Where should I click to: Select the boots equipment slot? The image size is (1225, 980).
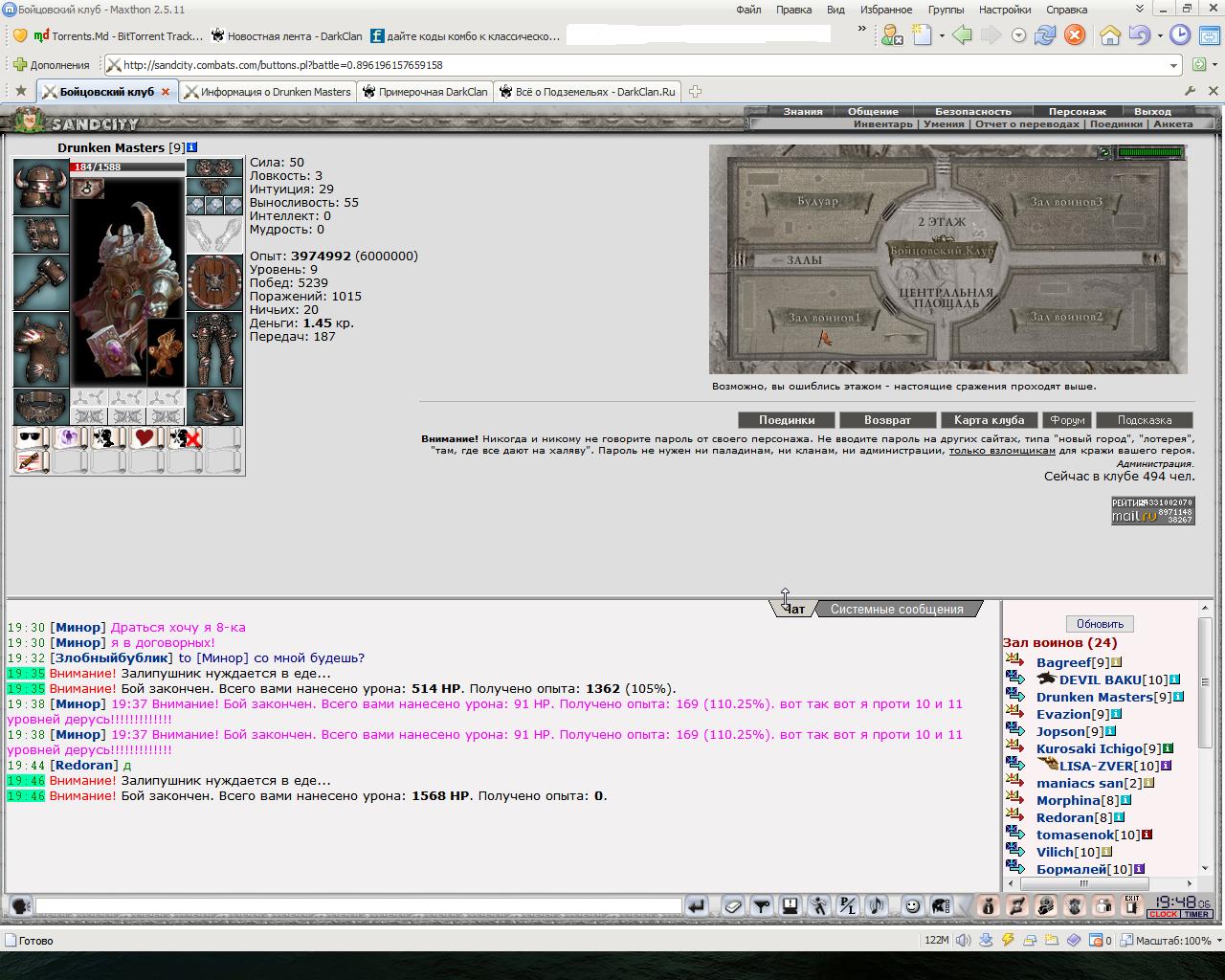coord(214,407)
